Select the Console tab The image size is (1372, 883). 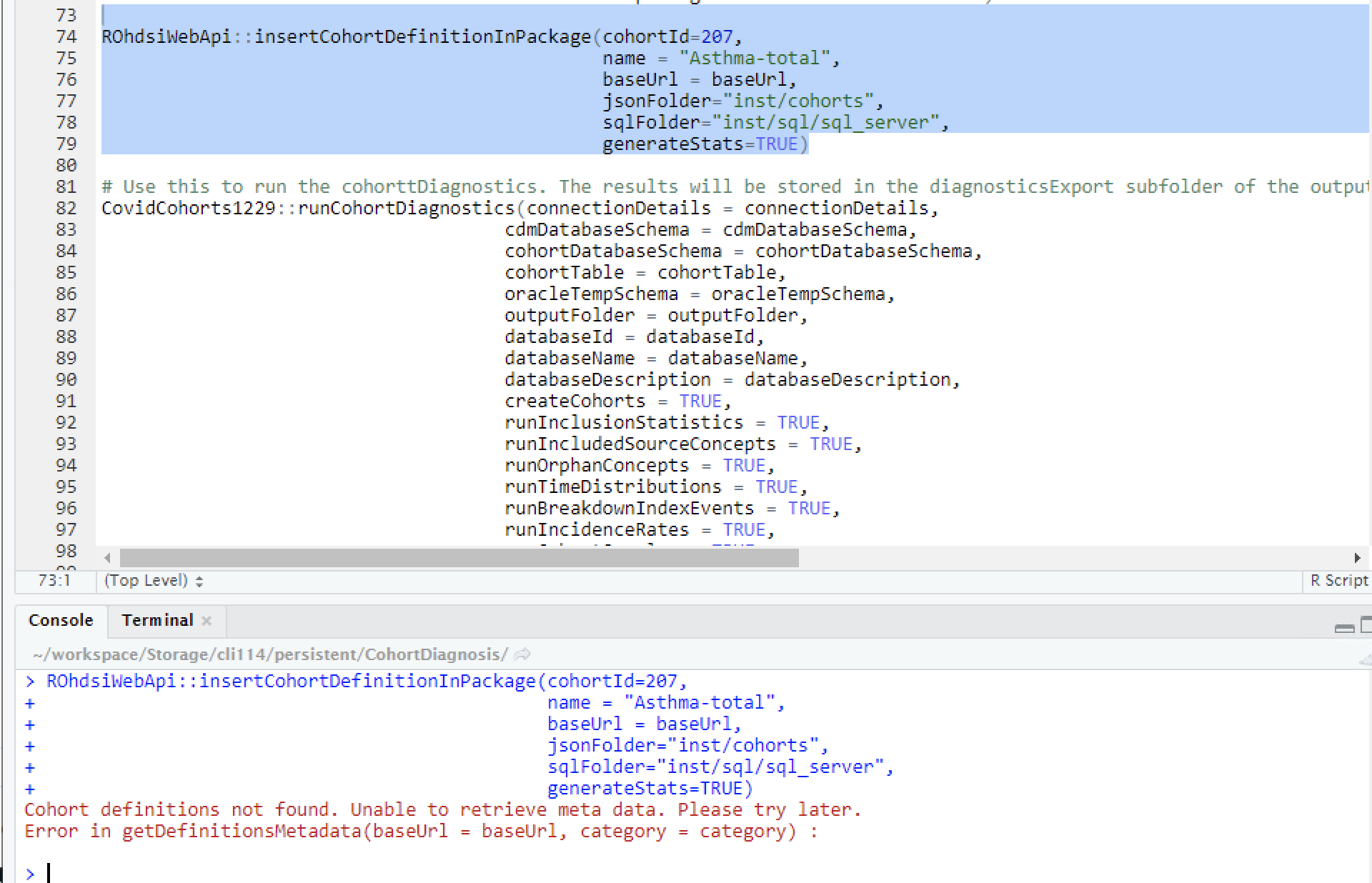pos(61,620)
